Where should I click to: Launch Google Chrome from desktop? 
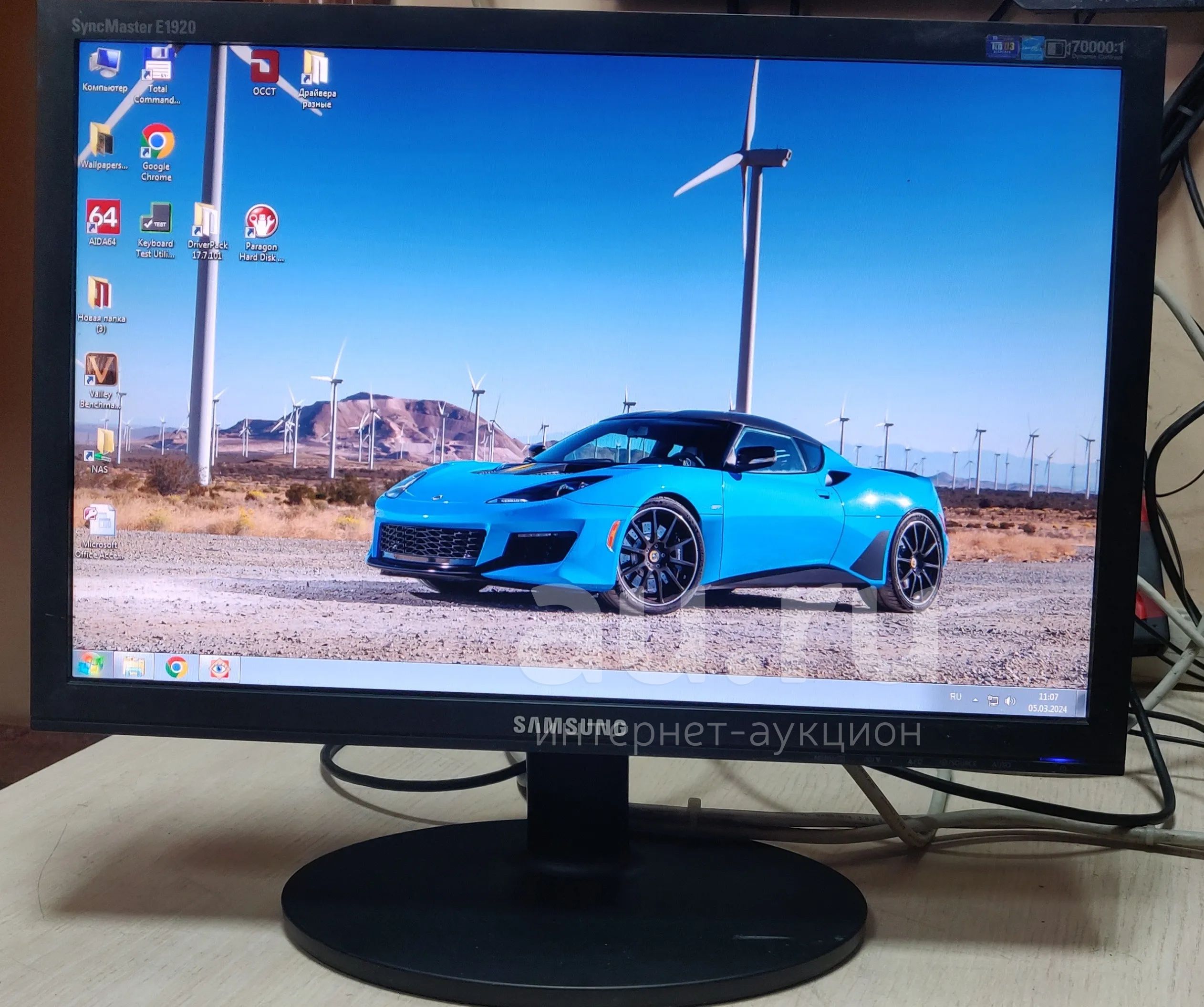156,152
